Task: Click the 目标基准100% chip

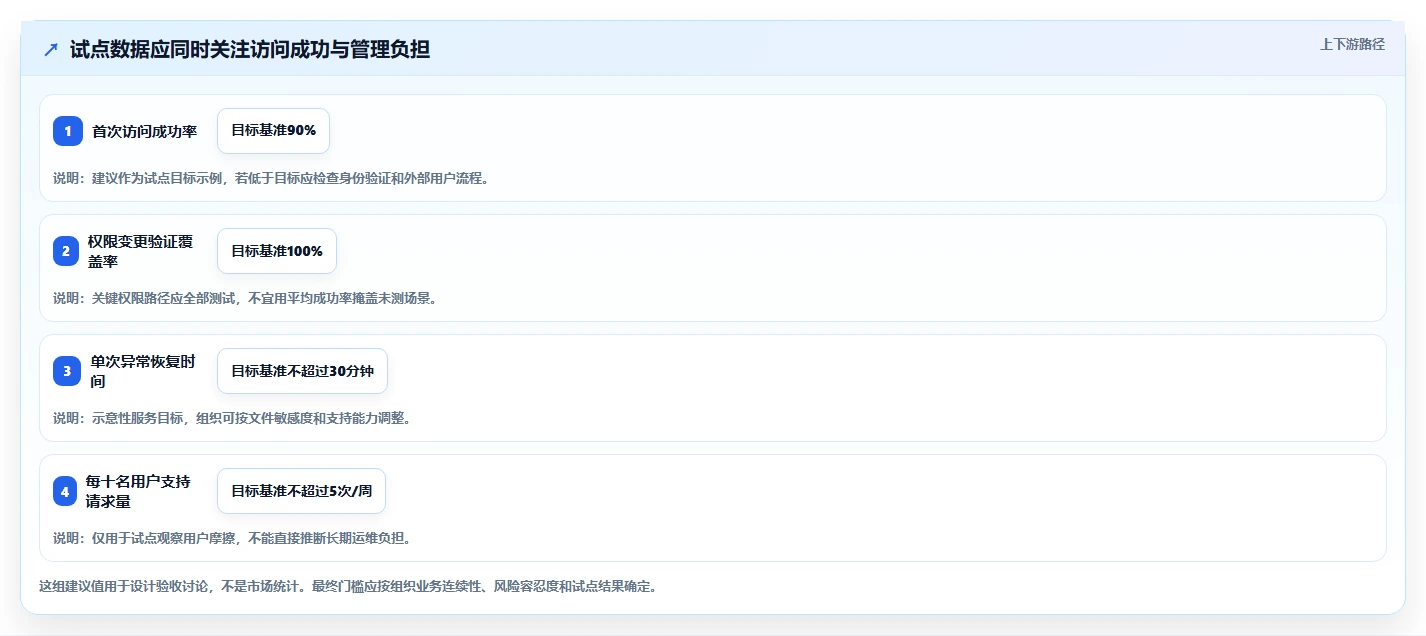Action: point(277,251)
